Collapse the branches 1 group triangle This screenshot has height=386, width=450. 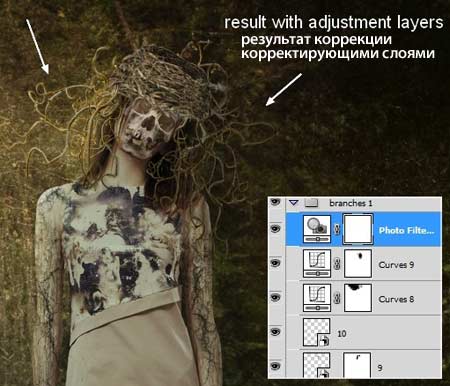293,202
